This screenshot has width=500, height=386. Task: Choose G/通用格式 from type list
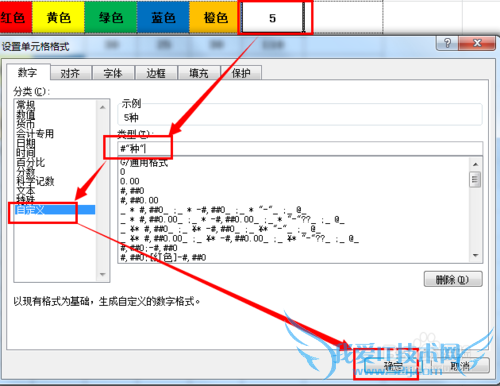(144, 163)
